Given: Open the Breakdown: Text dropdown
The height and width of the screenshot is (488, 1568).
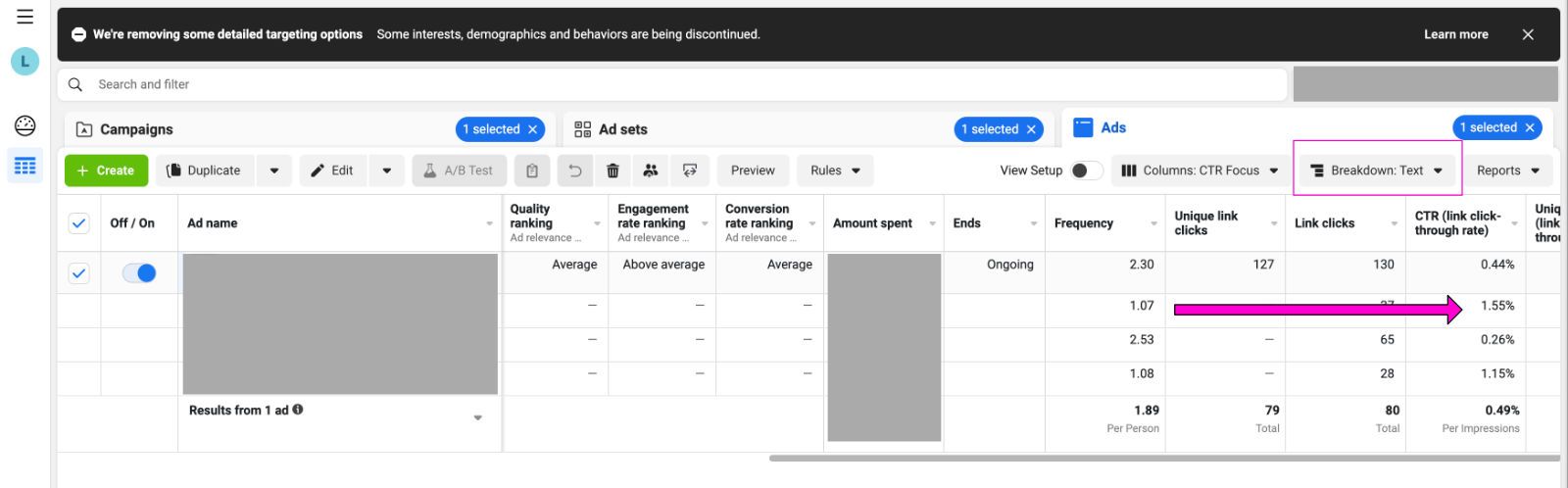Looking at the screenshot, I should tap(1377, 171).
